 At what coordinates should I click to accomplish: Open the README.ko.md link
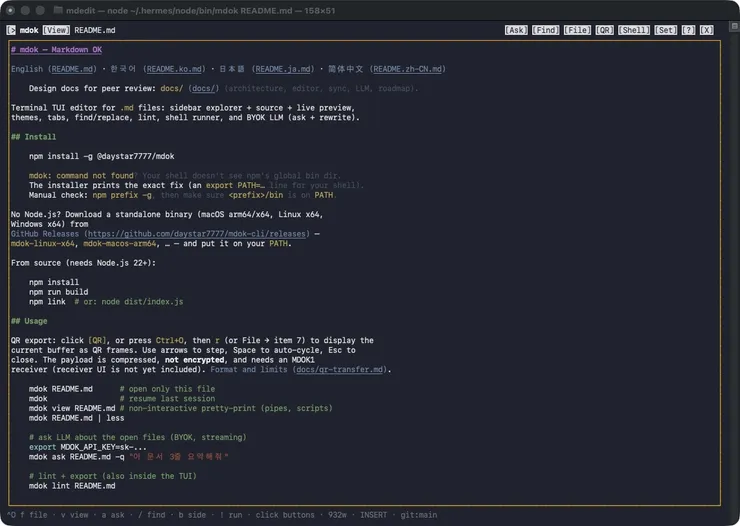[174, 69]
